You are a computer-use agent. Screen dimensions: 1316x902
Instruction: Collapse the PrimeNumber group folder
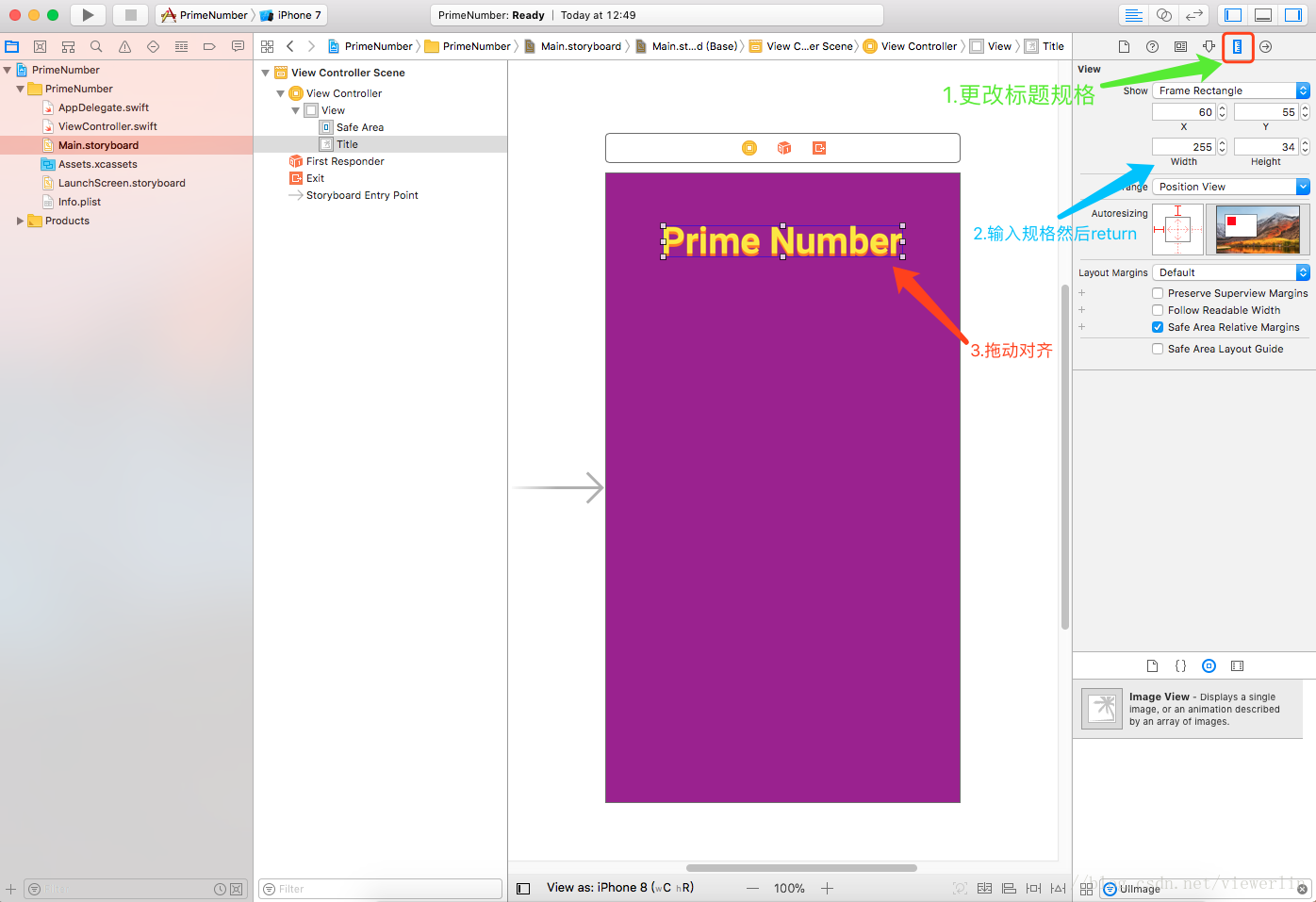[x=21, y=89]
